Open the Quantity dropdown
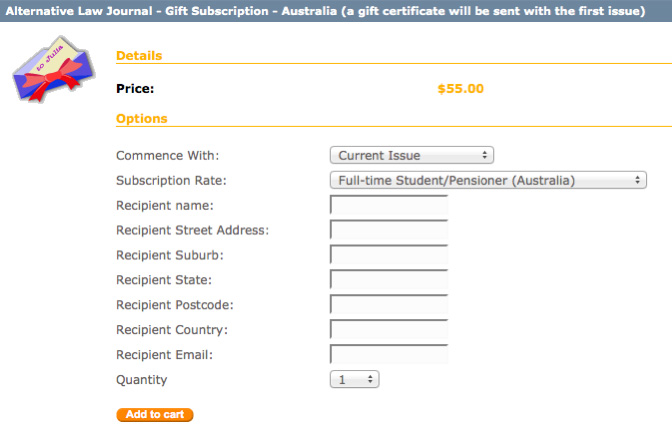672x441 pixels. (354, 380)
